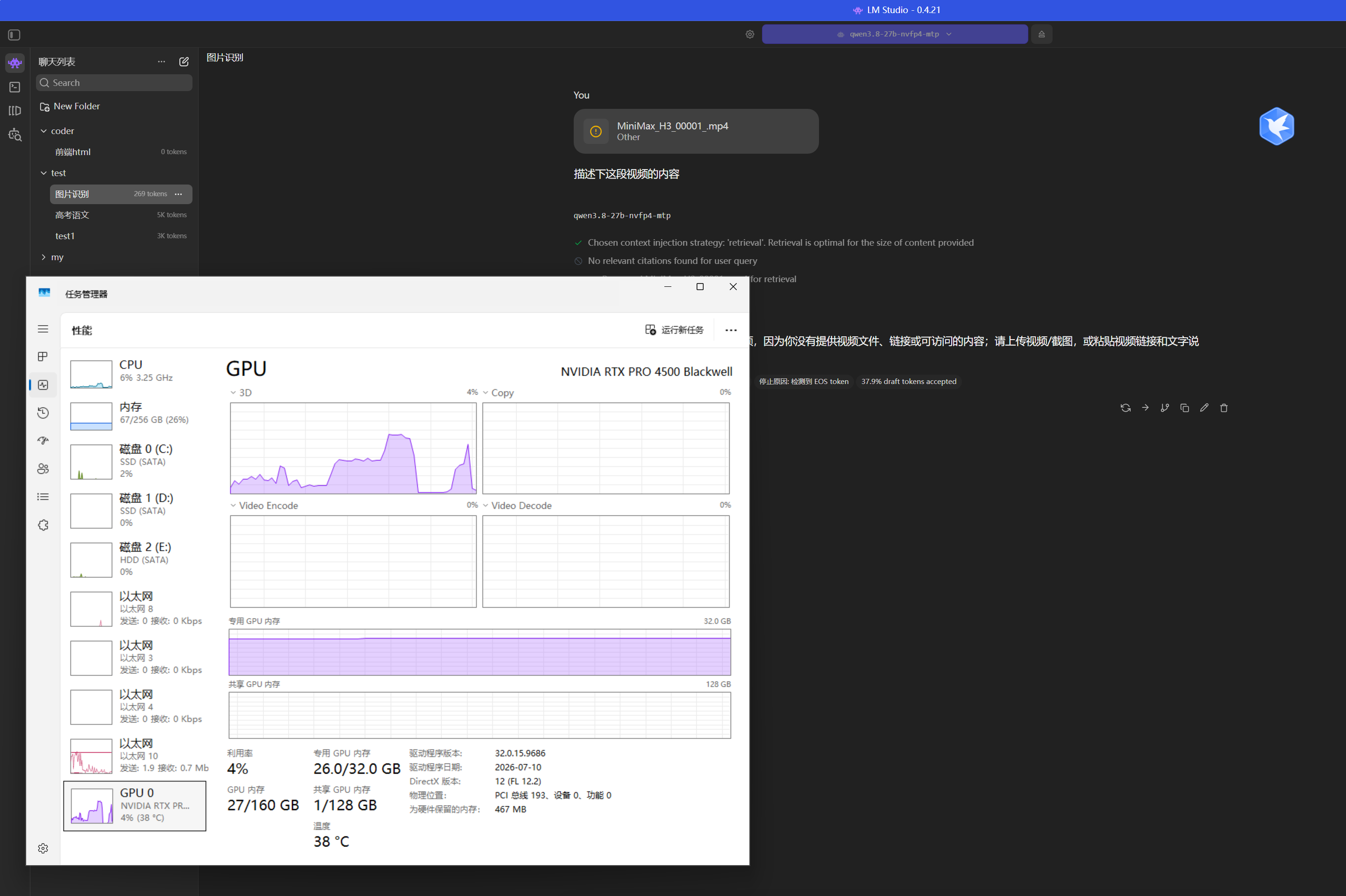Collapse the test folder
Screen dimensions: 1346x896
(43, 173)
